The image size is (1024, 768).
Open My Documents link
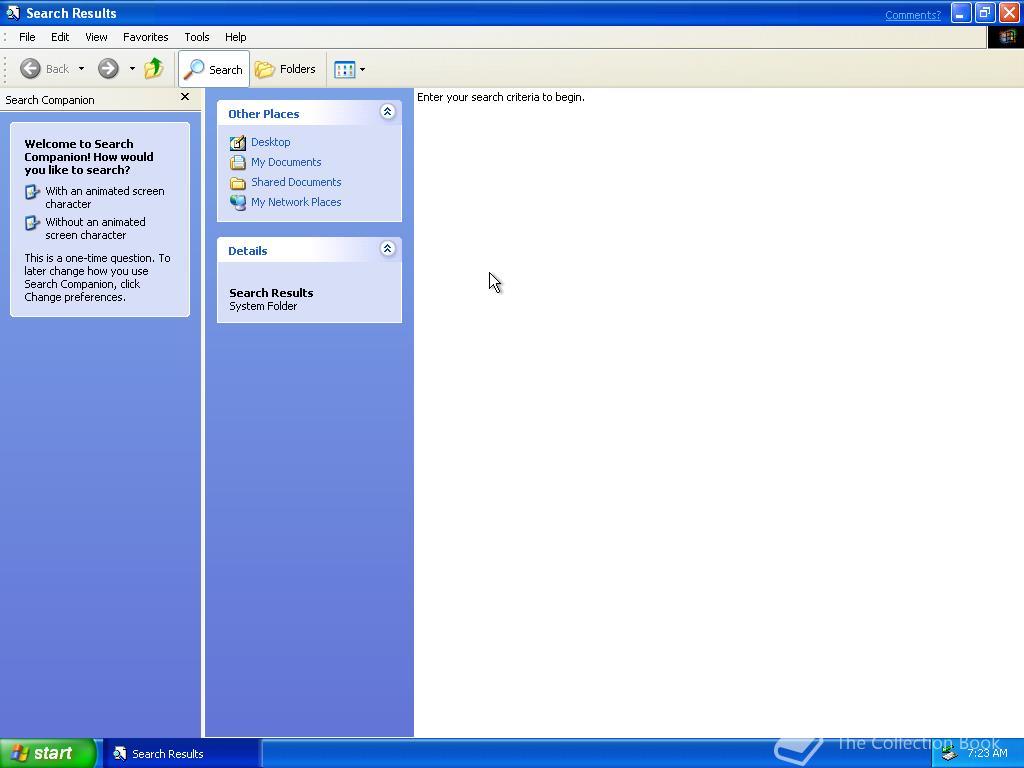pos(286,162)
